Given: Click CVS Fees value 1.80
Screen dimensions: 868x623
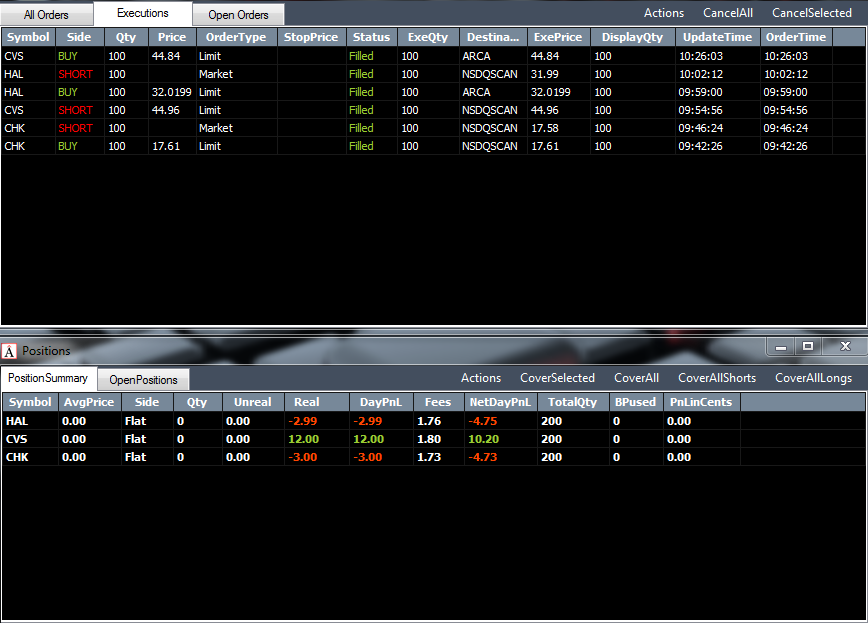Looking at the screenshot, I should 429,439.
